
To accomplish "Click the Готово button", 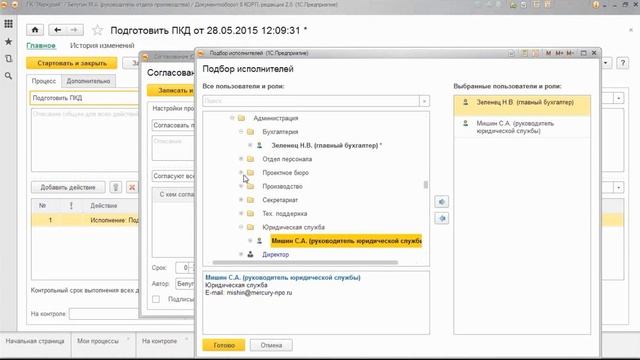I will 224,345.
